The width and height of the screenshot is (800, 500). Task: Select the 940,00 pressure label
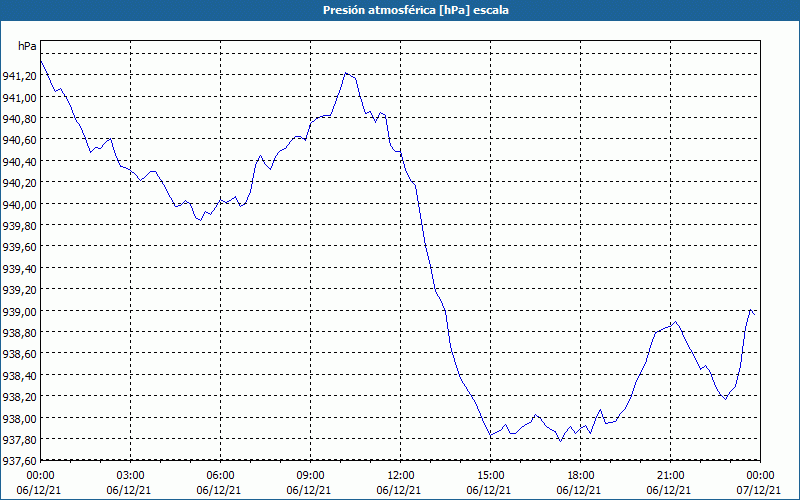(x=19, y=204)
